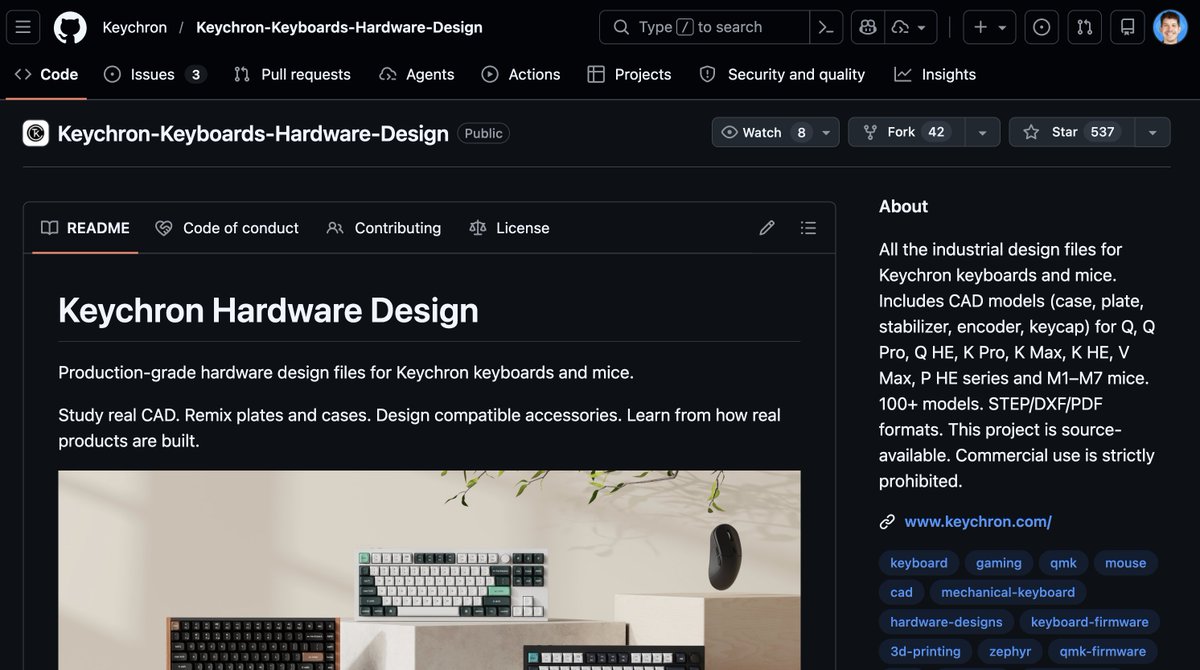The height and width of the screenshot is (670, 1200).
Task: Click the 'Keychron Hardware Design' README heading
Action: pyautogui.click(x=268, y=310)
